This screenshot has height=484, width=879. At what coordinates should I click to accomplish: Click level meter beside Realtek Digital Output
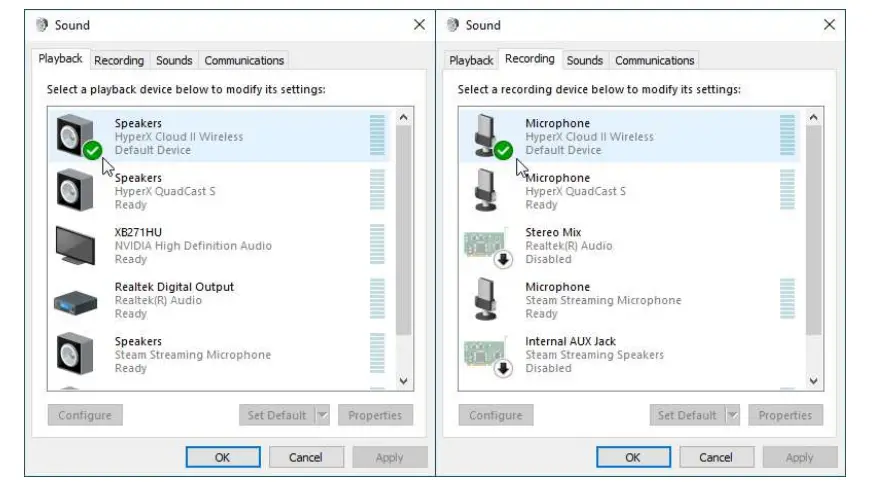(377, 299)
